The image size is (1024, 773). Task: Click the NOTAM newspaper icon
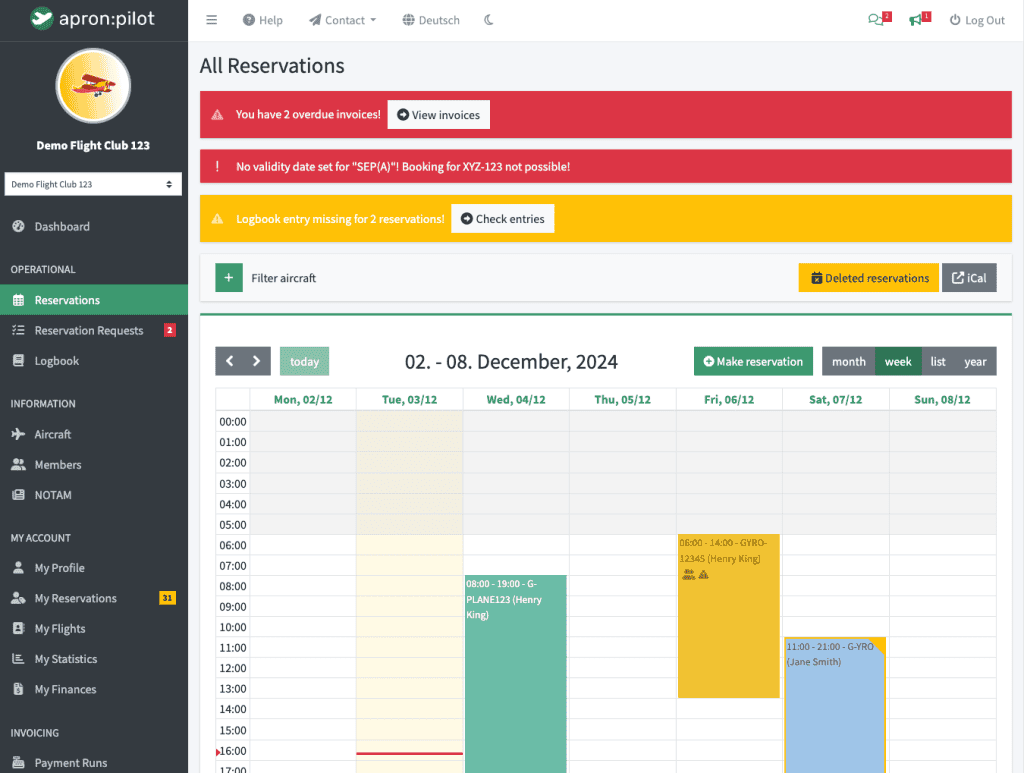coord(18,495)
